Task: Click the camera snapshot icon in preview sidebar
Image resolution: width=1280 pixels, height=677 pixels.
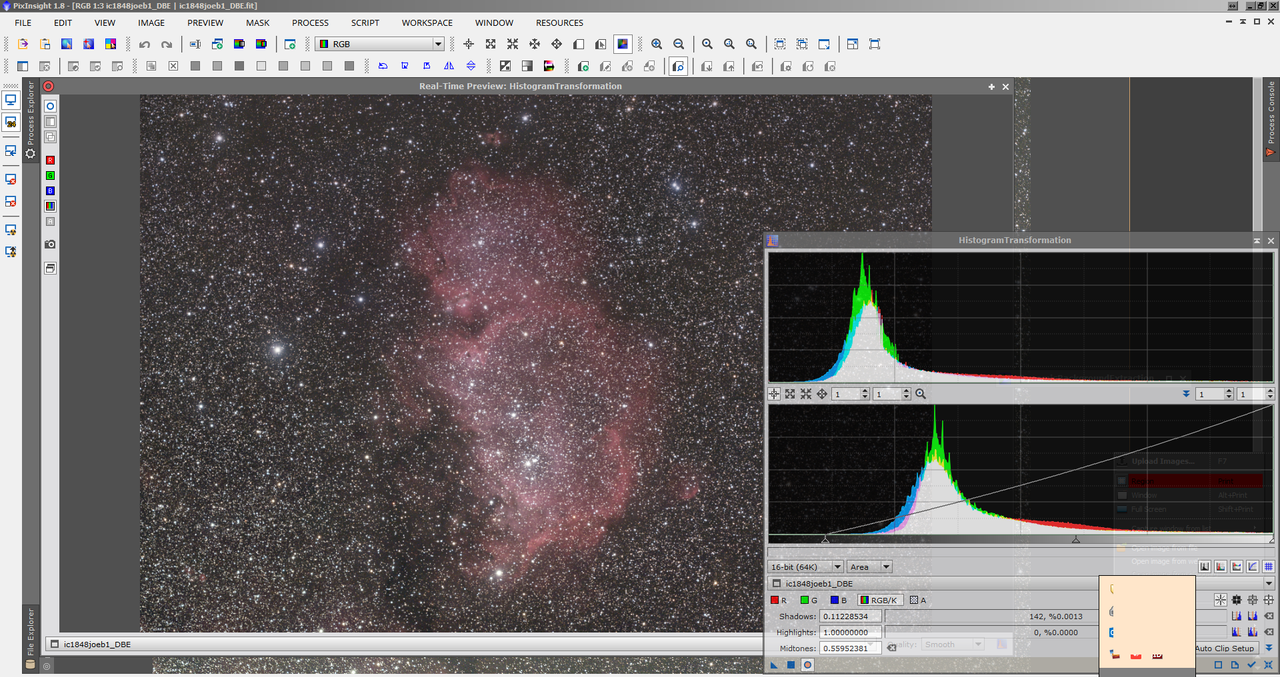Action: 50,244
